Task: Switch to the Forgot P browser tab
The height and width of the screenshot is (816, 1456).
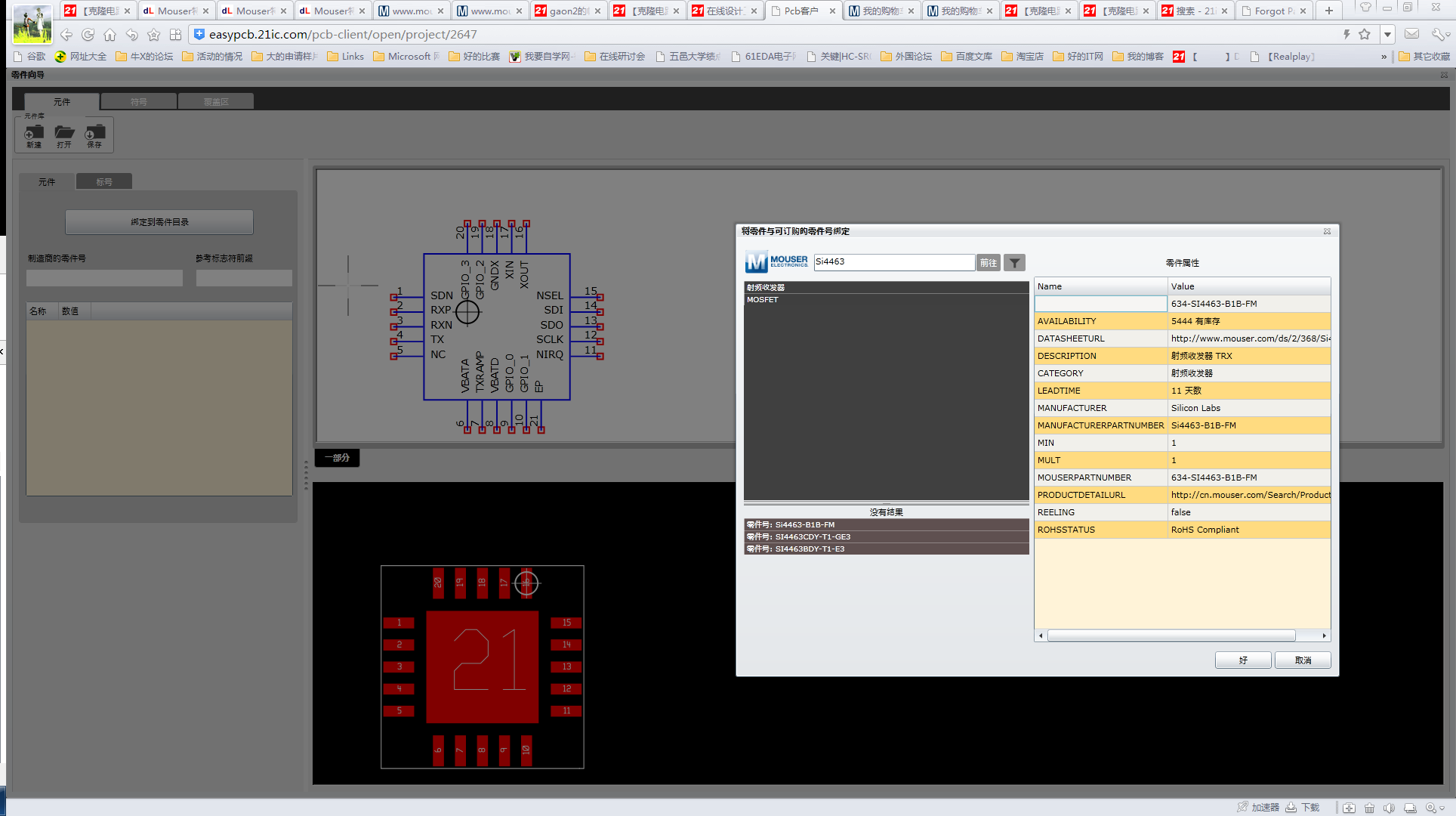Action: (x=1274, y=11)
